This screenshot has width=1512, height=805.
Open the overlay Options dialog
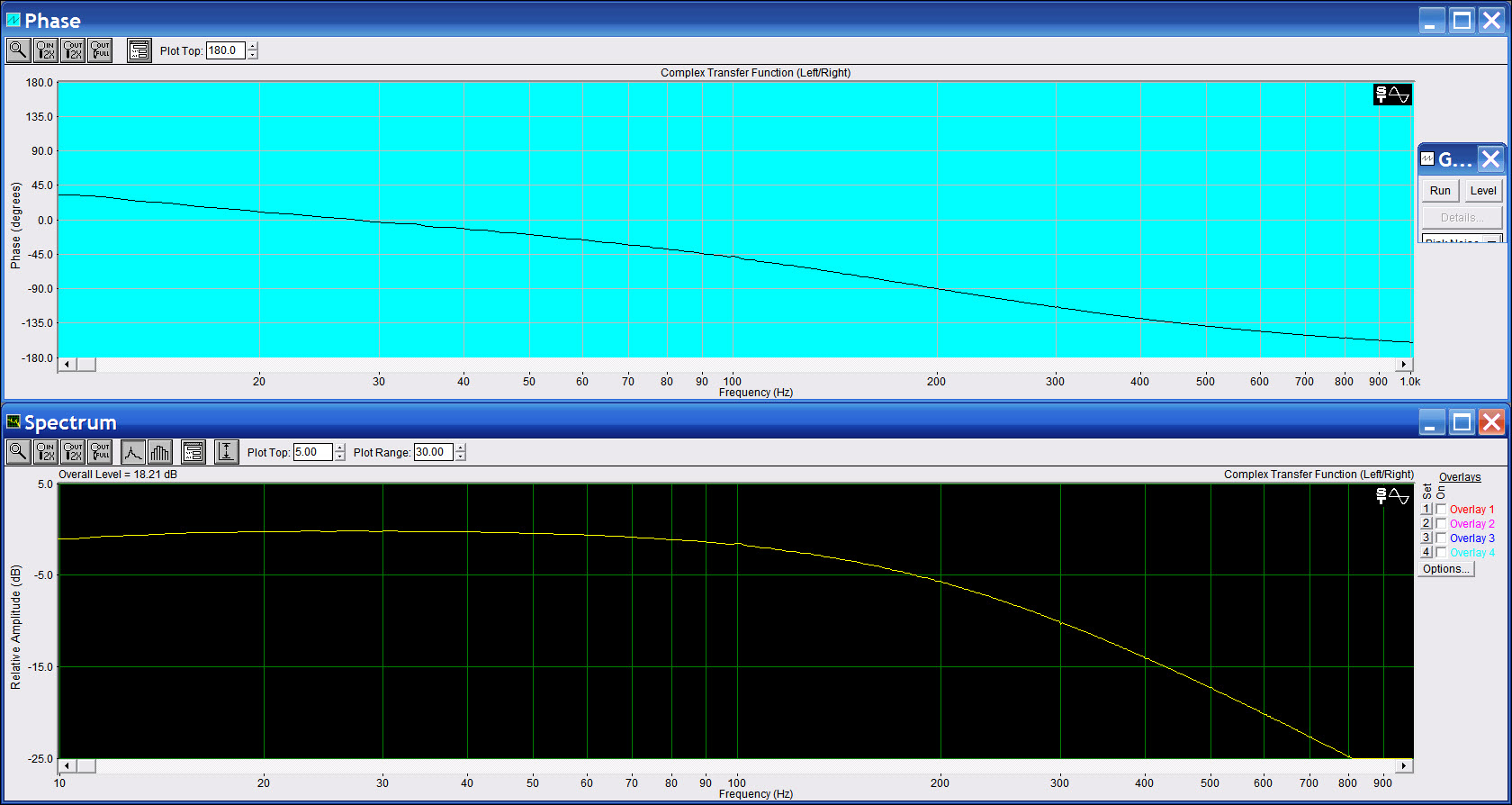coord(1445,569)
